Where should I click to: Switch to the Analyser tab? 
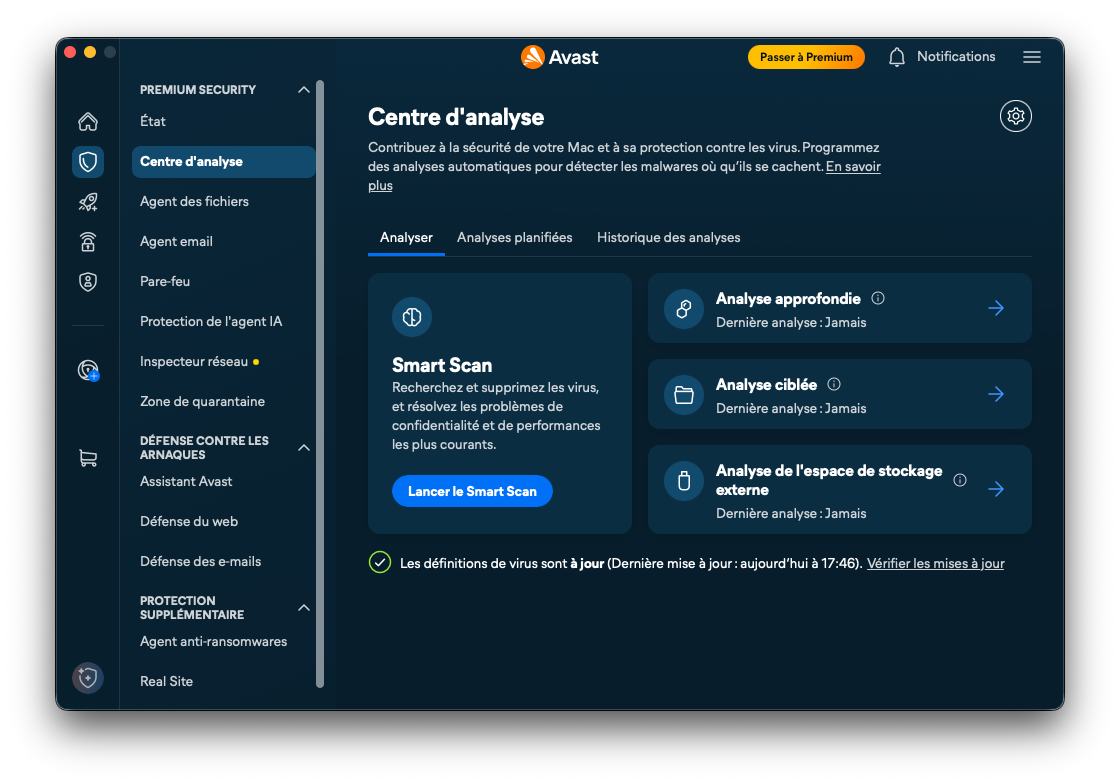point(406,238)
